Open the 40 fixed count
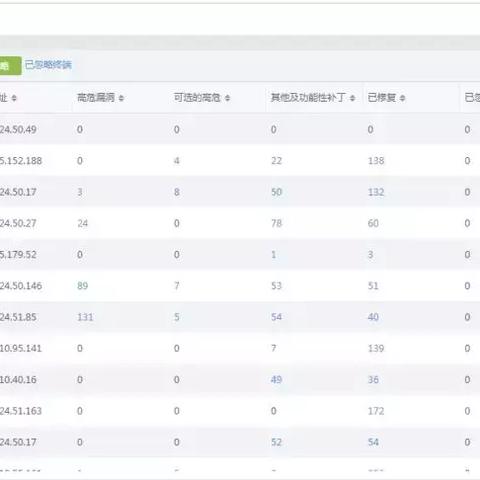 click(373, 317)
